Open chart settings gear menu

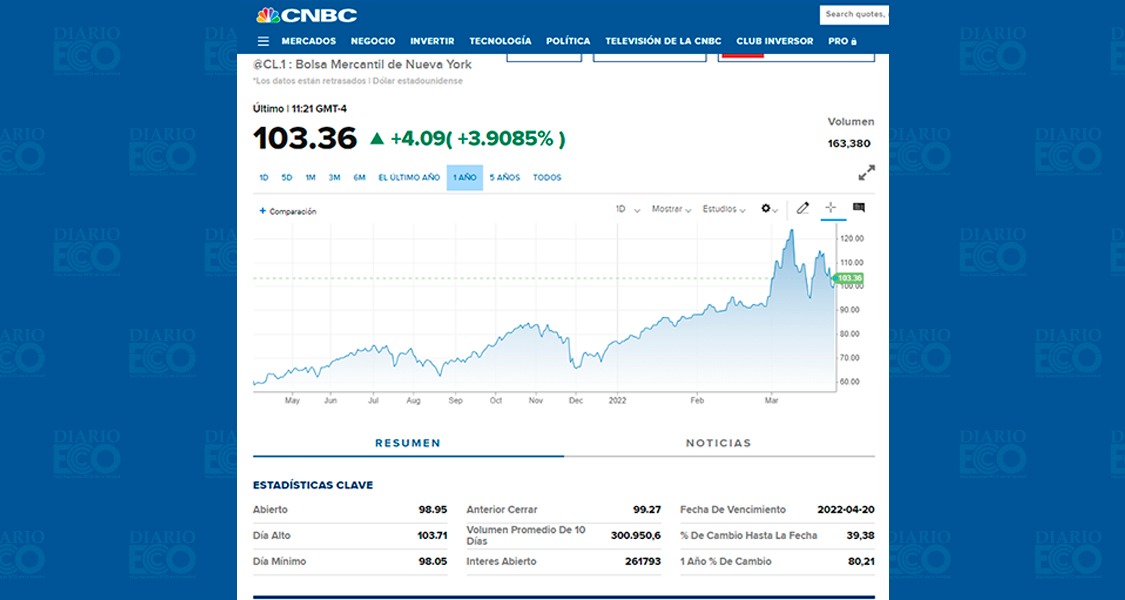click(x=769, y=209)
